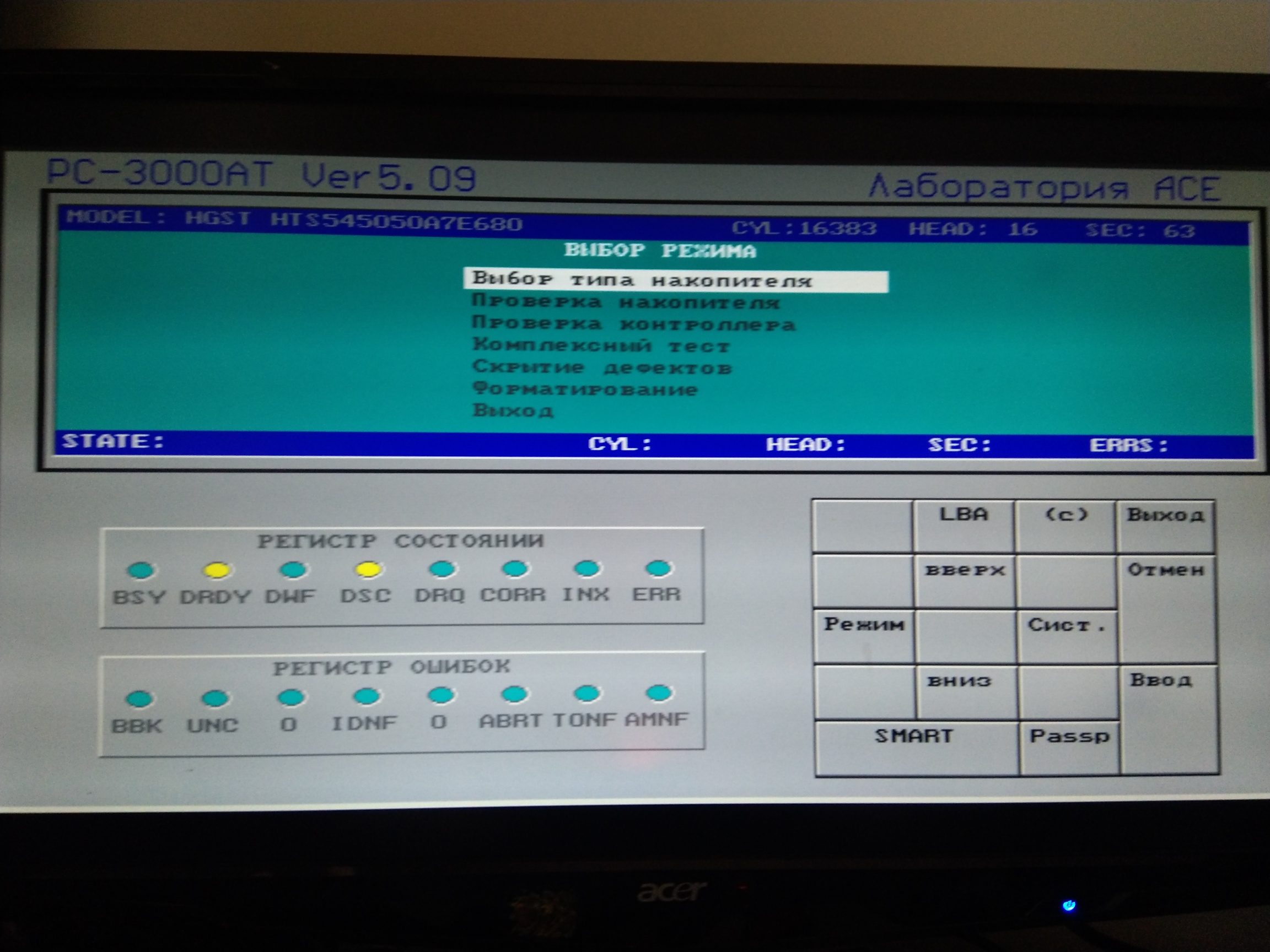Screen dimensions: 1270x952
Task: Click the 'РЕГИСТР СОСТОЯНИИ' panel heading
Action: 400,540
